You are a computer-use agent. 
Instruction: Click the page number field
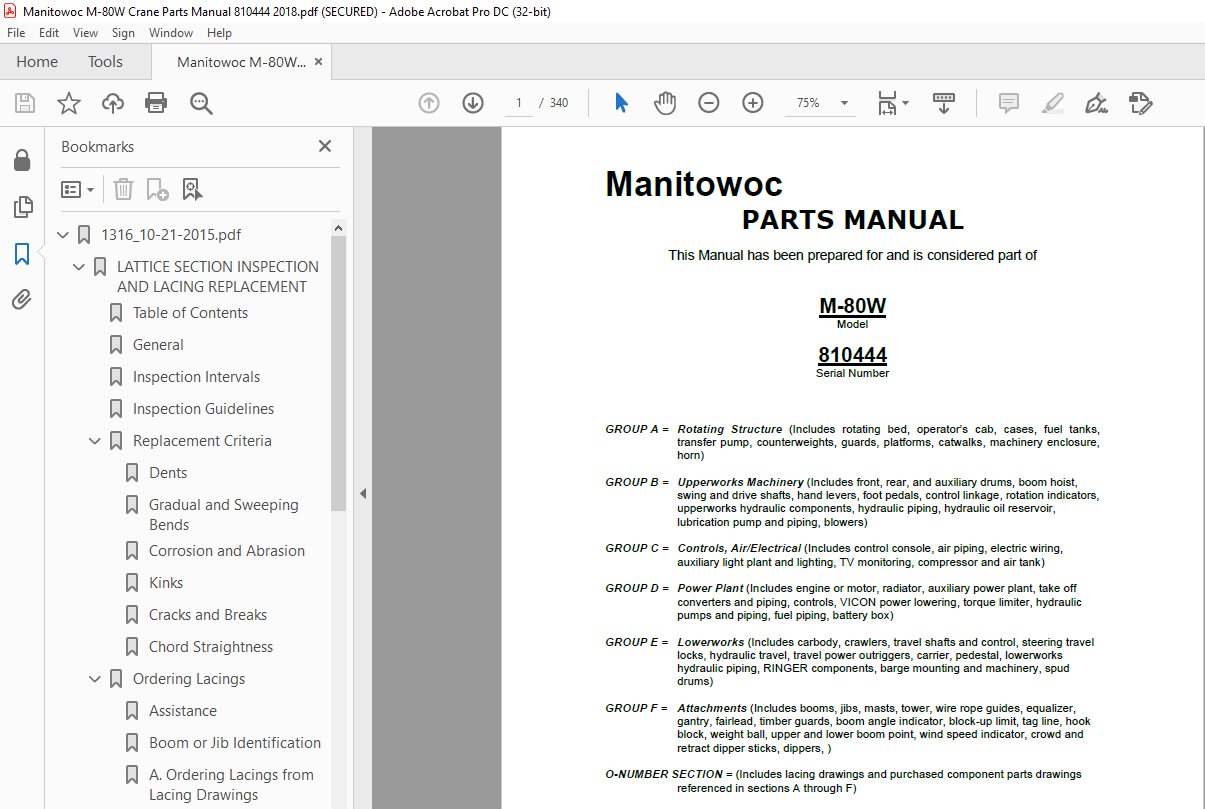519,103
